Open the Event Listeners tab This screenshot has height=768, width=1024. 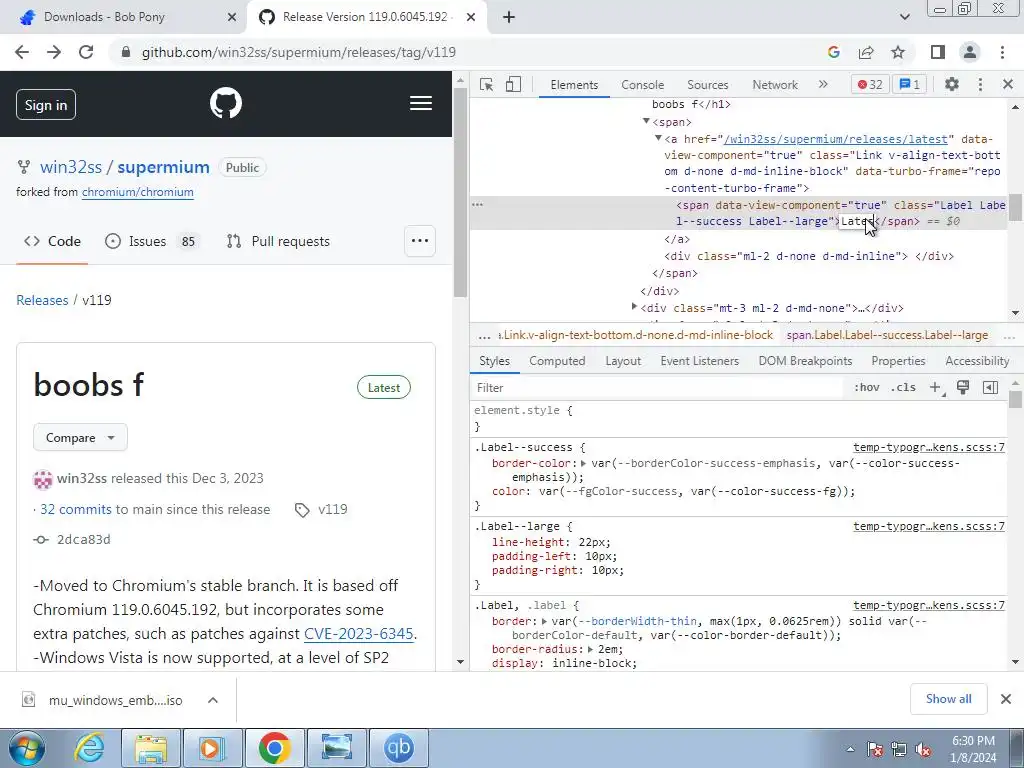tap(699, 361)
